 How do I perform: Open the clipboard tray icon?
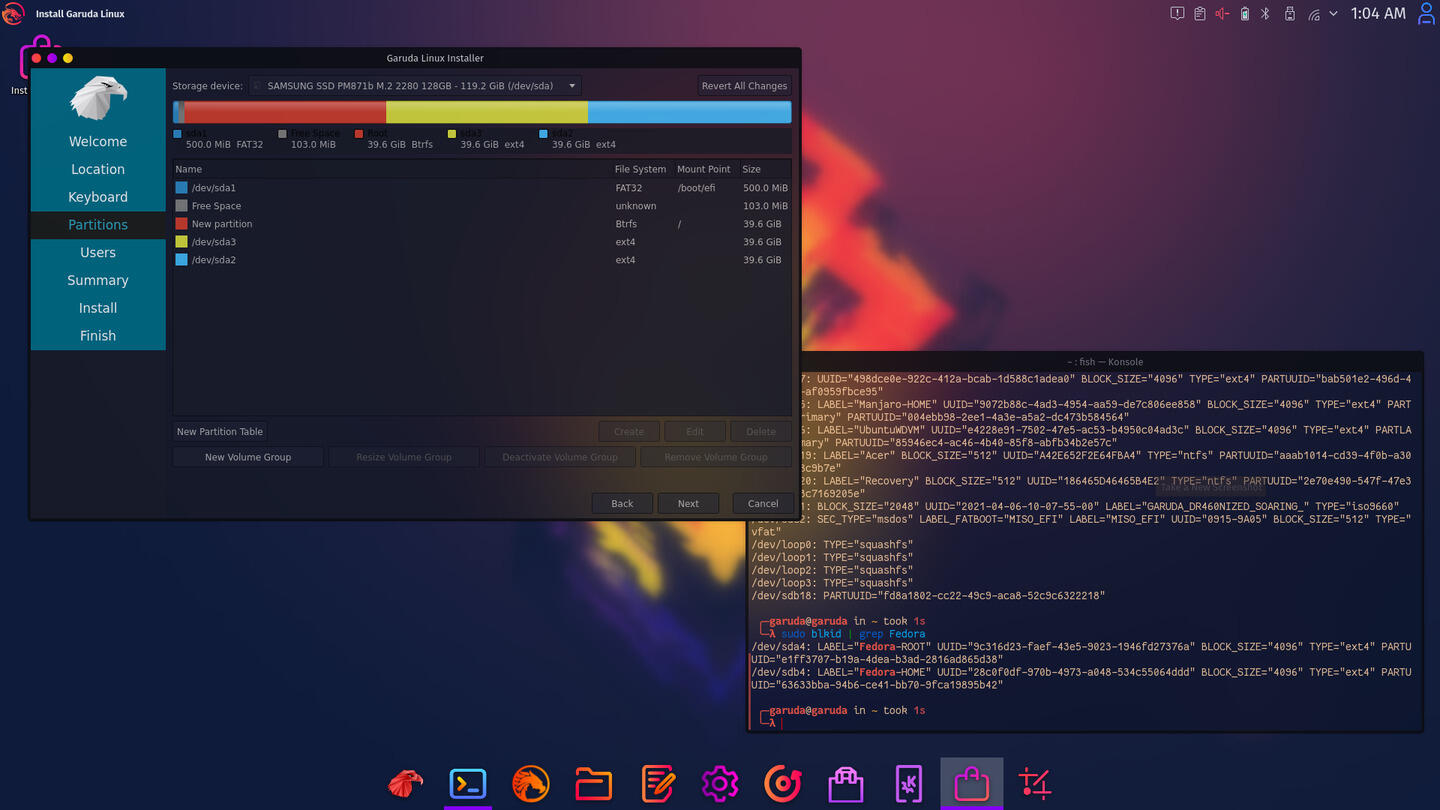pos(1200,14)
